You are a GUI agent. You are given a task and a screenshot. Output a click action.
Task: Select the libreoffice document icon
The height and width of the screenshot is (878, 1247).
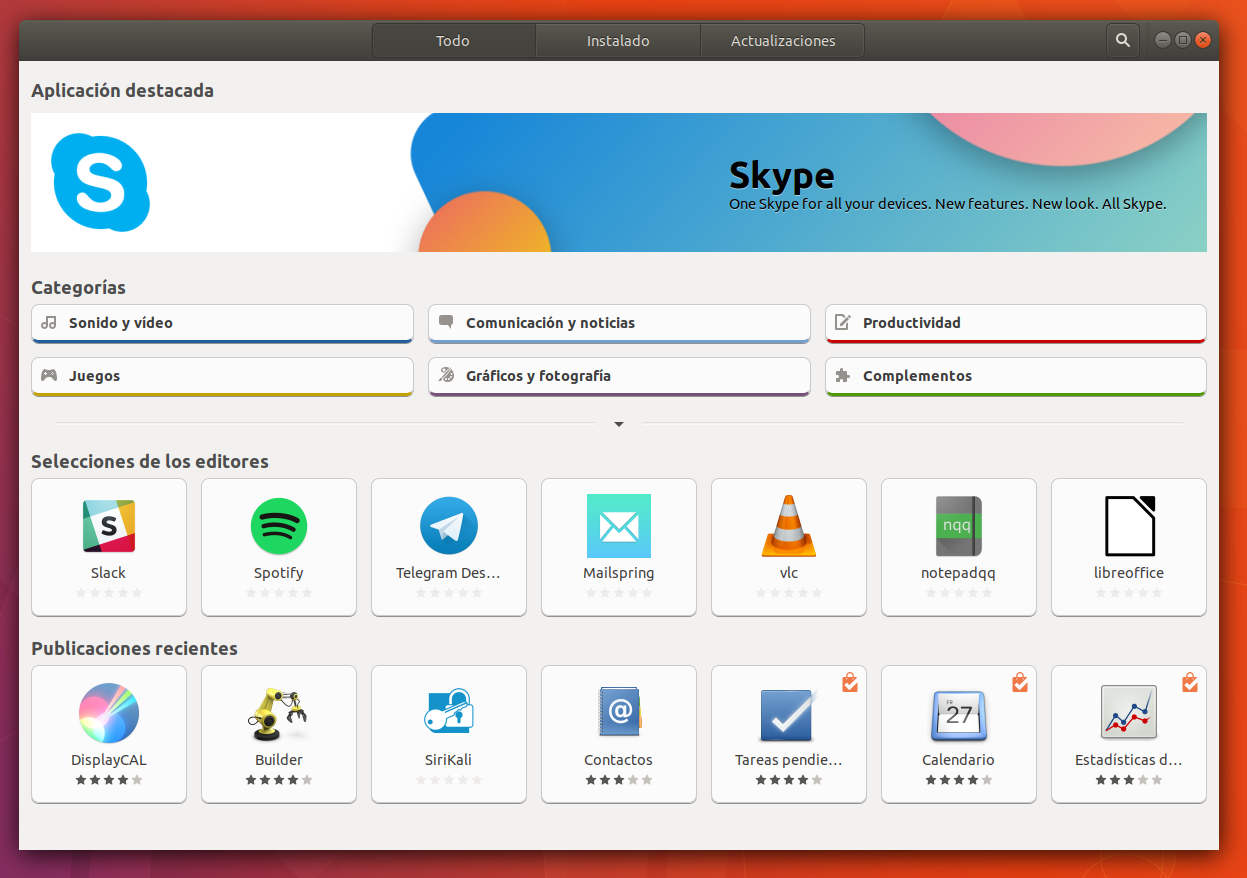tap(1129, 526)
